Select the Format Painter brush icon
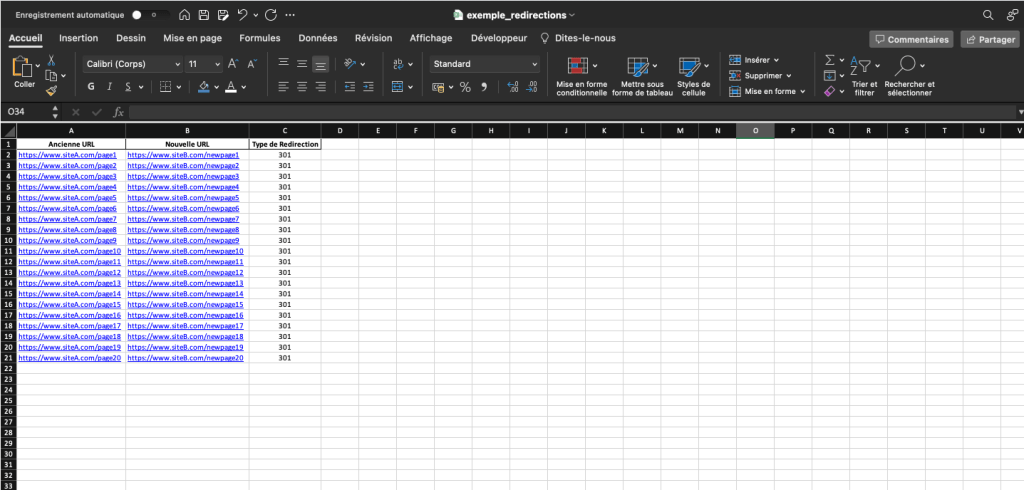The height and width of the screenshot is (490, 1024). pyautogui.click(x=52, y=91)
